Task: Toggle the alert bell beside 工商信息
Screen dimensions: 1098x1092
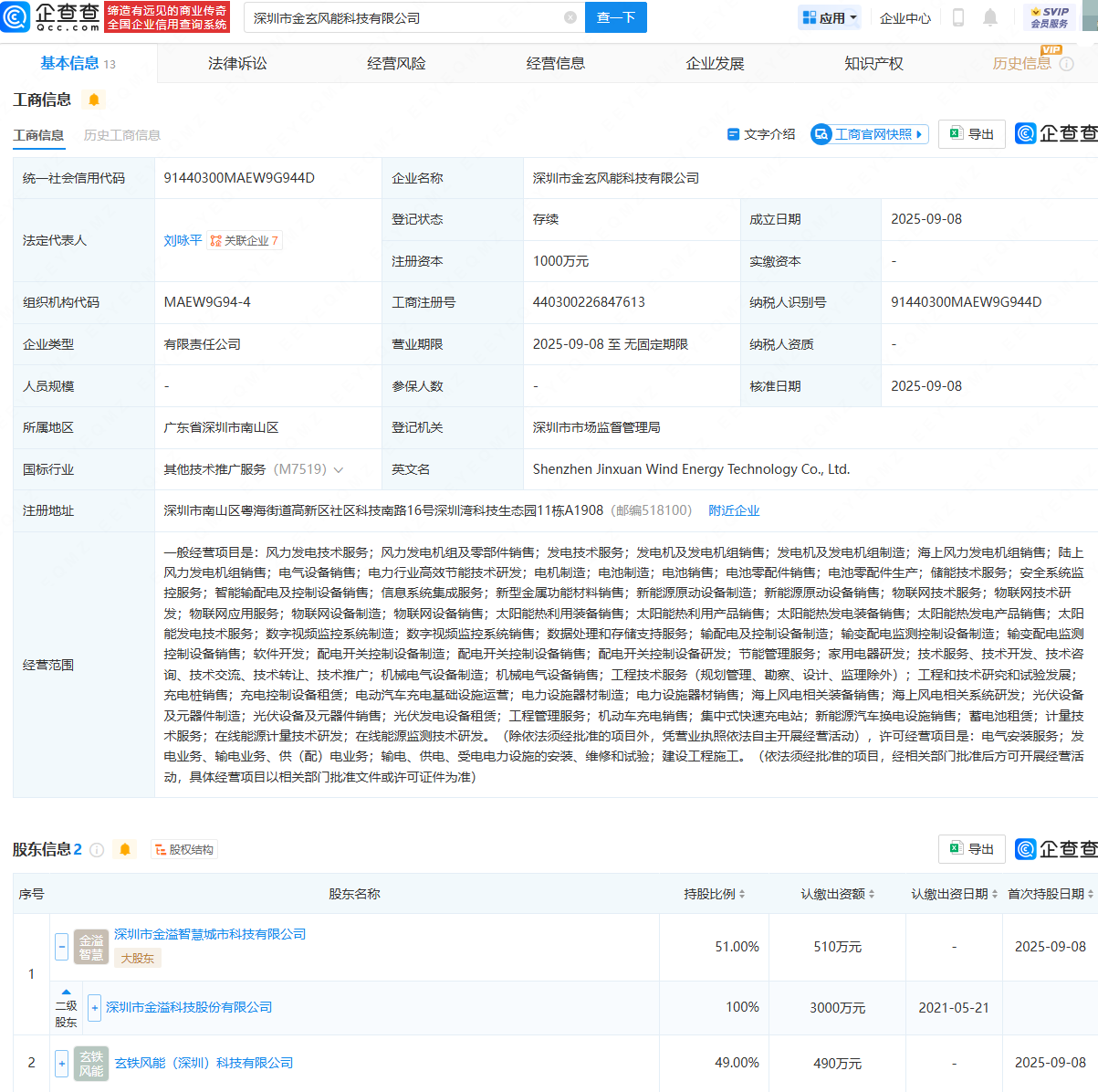Action: 94,100
